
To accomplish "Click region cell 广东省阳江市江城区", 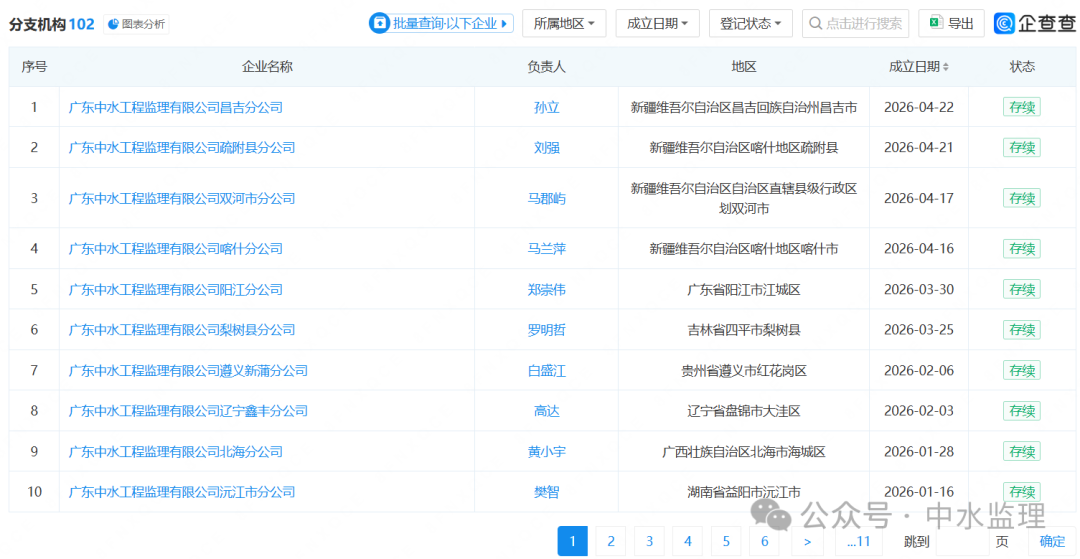I will pos(744,289).
